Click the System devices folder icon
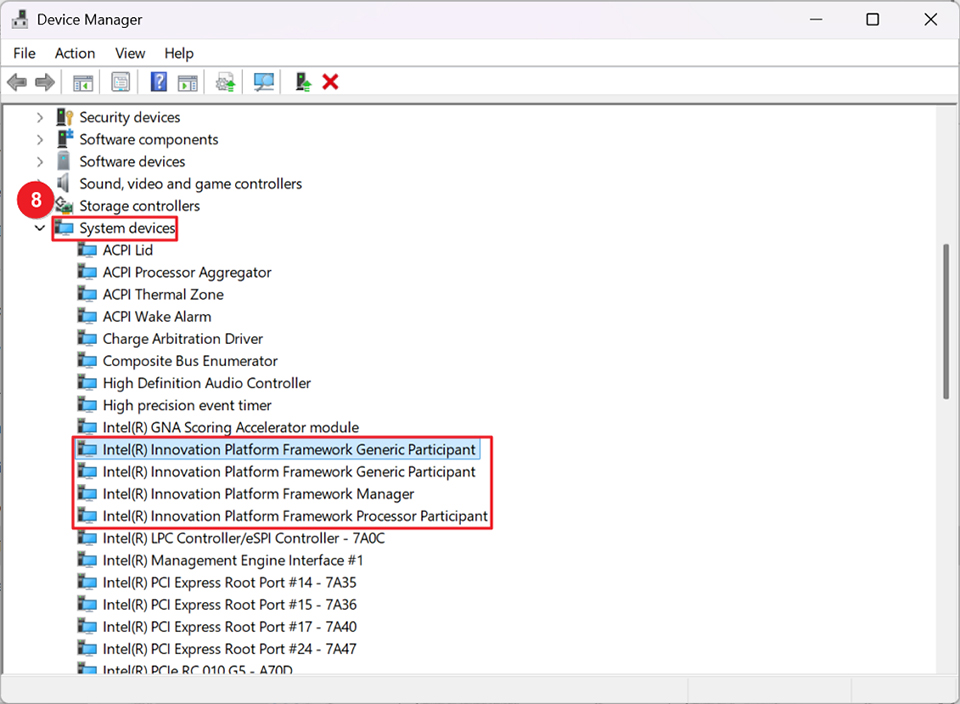This screenshot has height=704, width=960. coord(64,228)
